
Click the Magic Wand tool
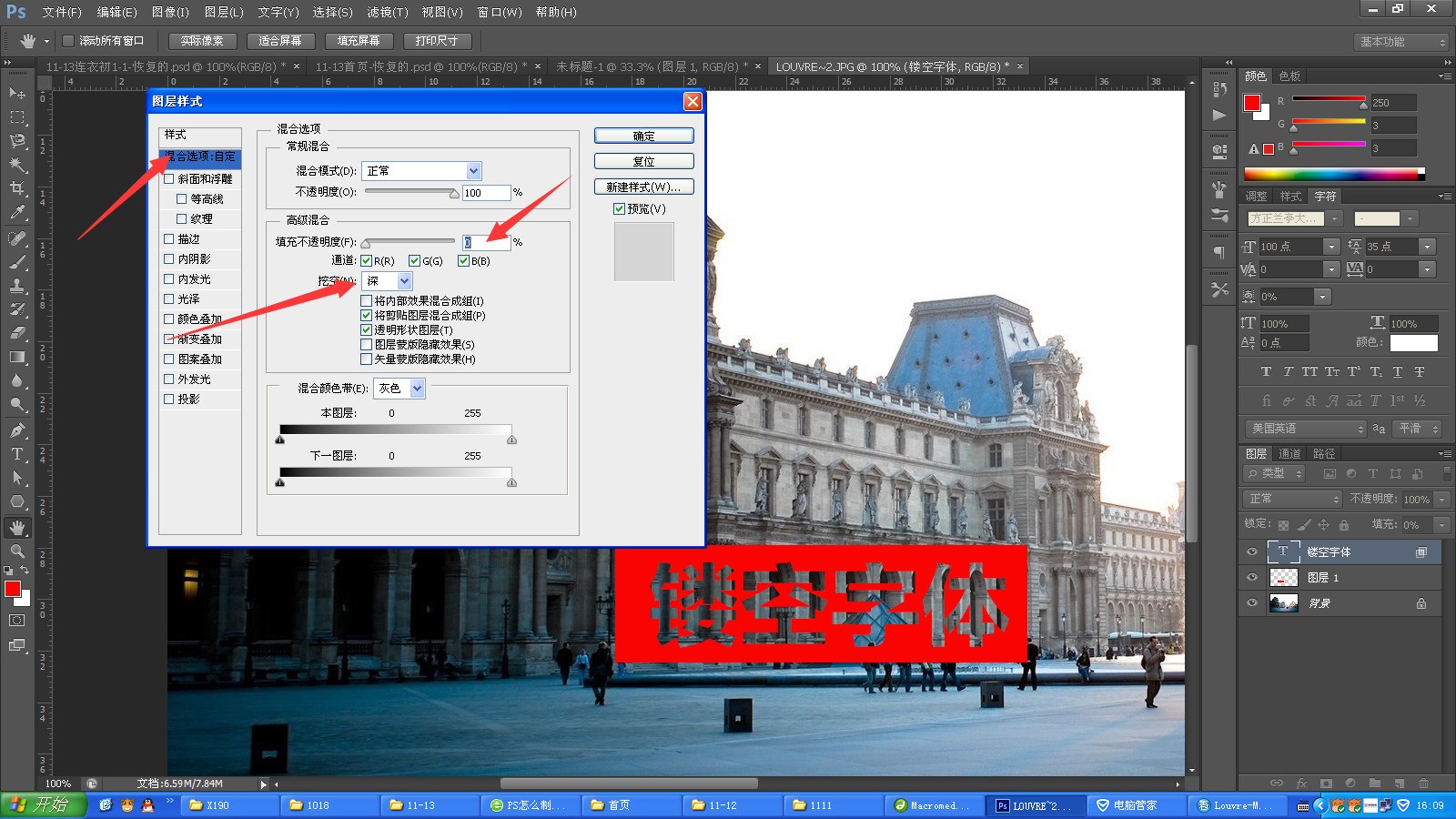17,165
